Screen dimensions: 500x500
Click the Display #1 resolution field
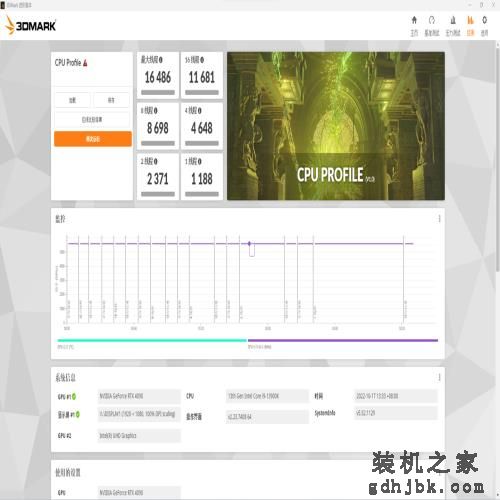point(139,414)
